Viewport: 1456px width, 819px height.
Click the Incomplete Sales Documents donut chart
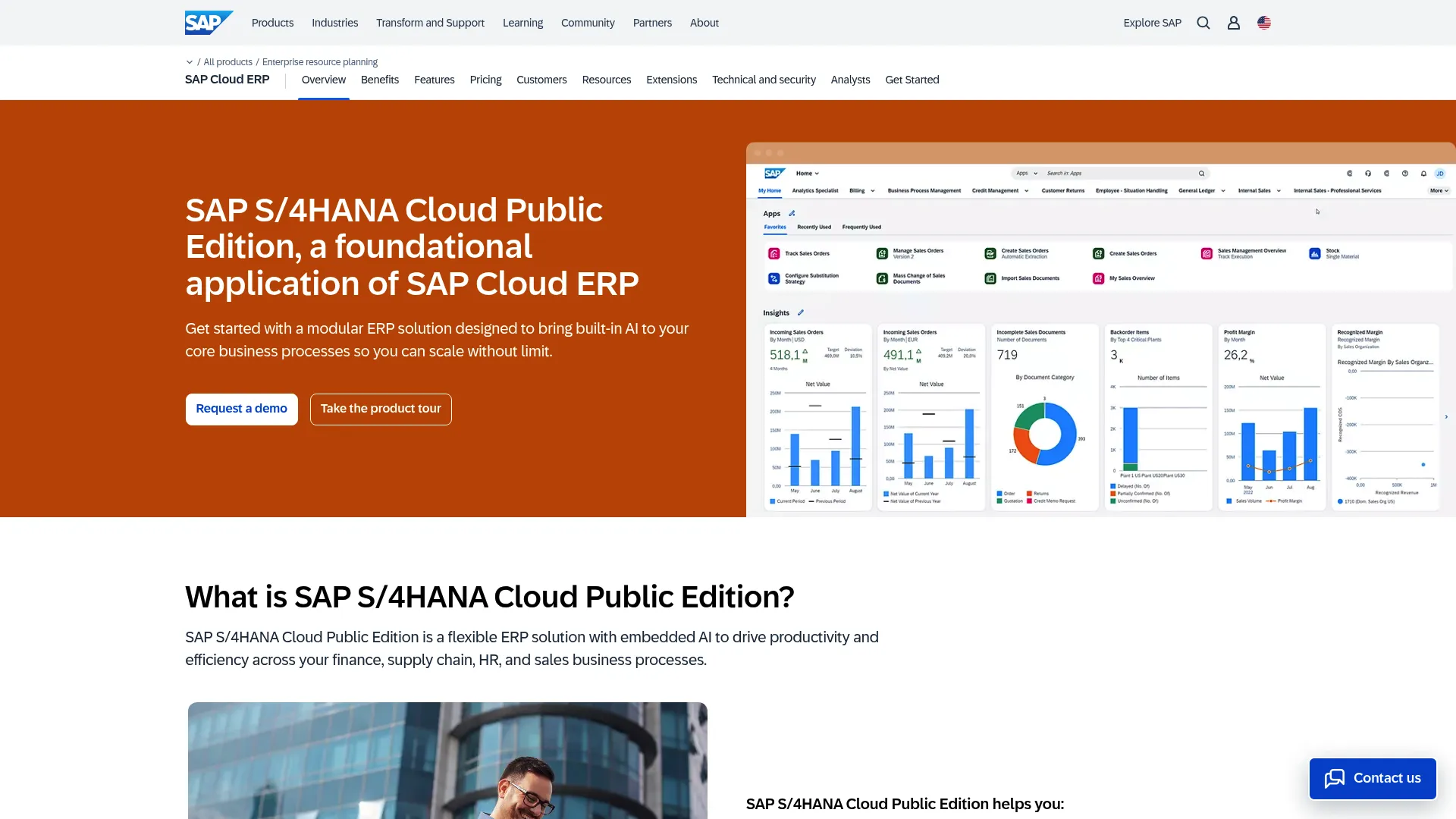point(1045,434)
